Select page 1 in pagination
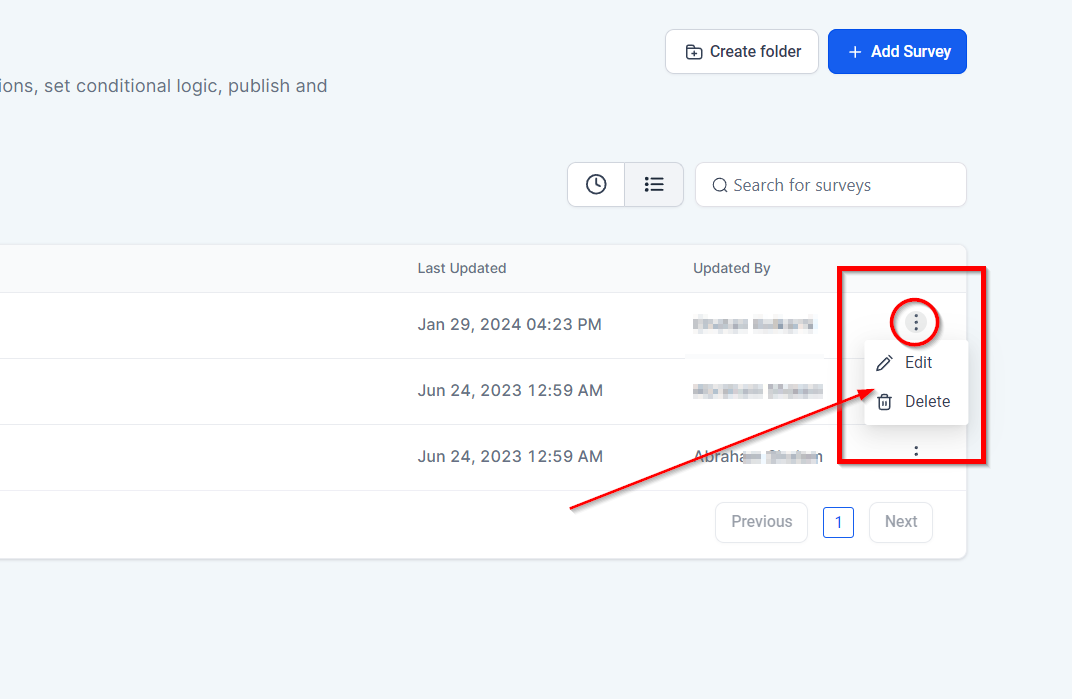 coord(838,522)
